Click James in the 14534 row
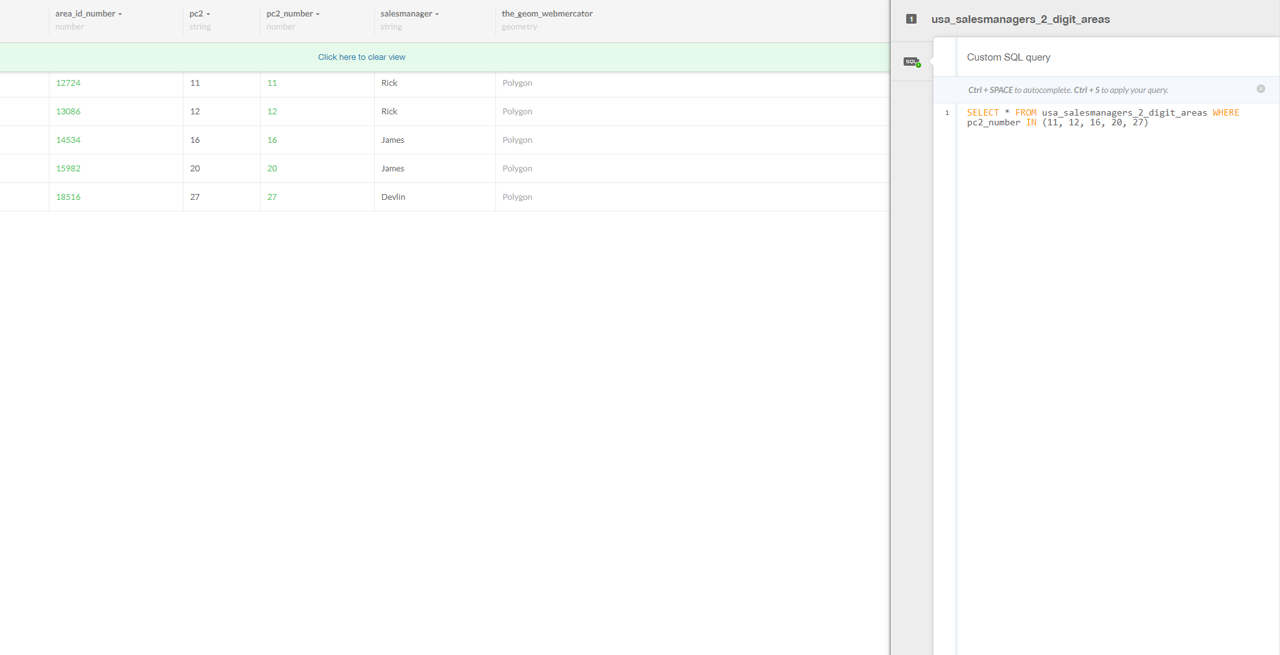The image size is (1280, 655). coord(393,140)
